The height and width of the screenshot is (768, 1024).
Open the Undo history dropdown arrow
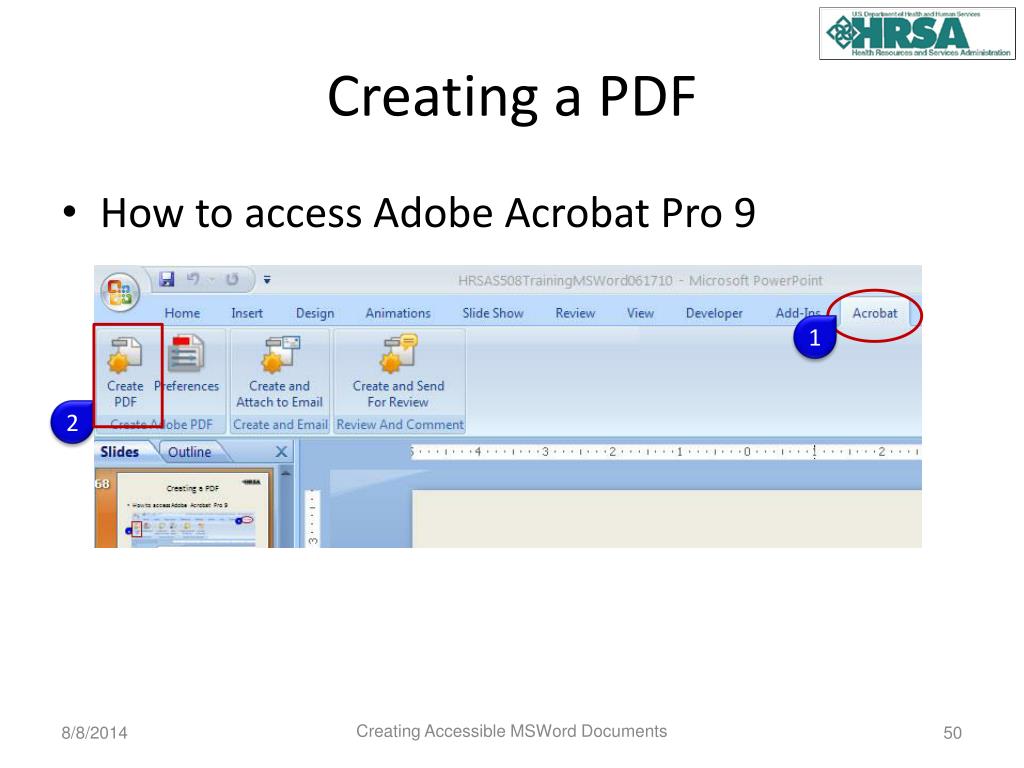click(212, 280)
